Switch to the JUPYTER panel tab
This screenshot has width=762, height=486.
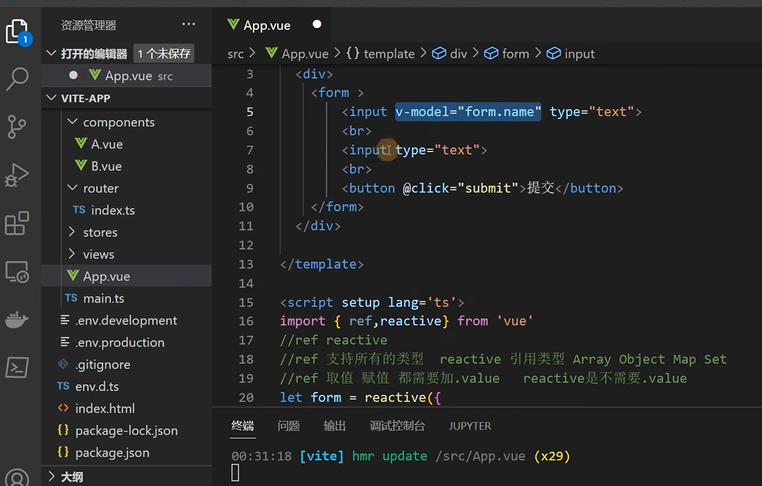(470, 426)
